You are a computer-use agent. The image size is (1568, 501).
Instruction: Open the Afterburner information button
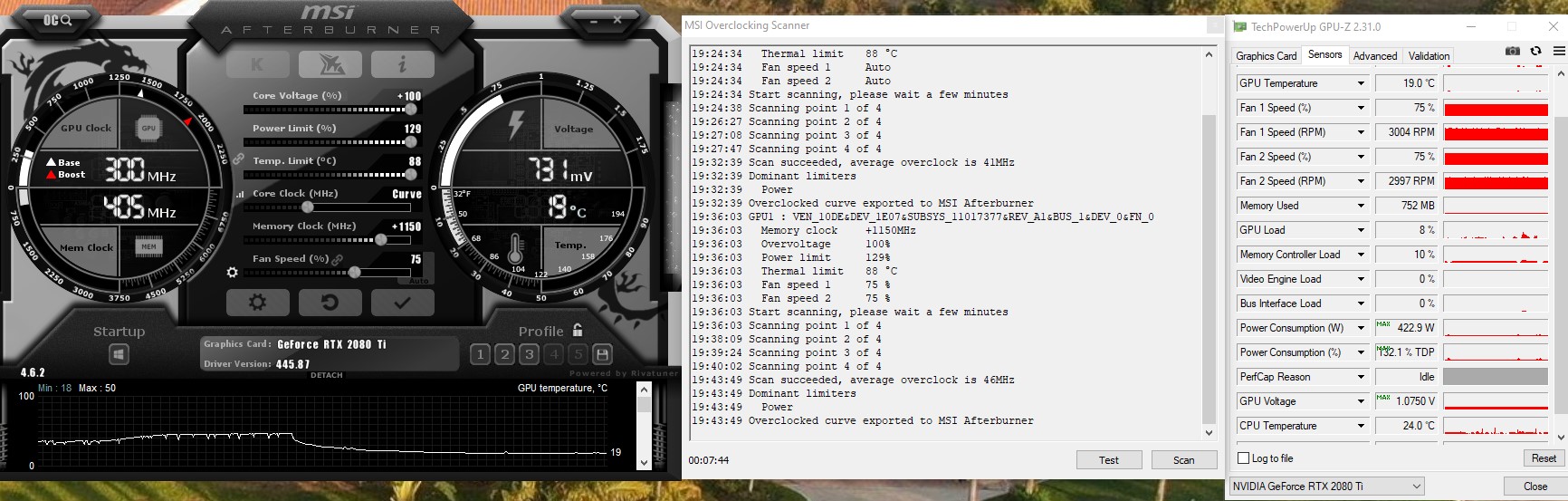pyautogui.click(x=402, y=64)
